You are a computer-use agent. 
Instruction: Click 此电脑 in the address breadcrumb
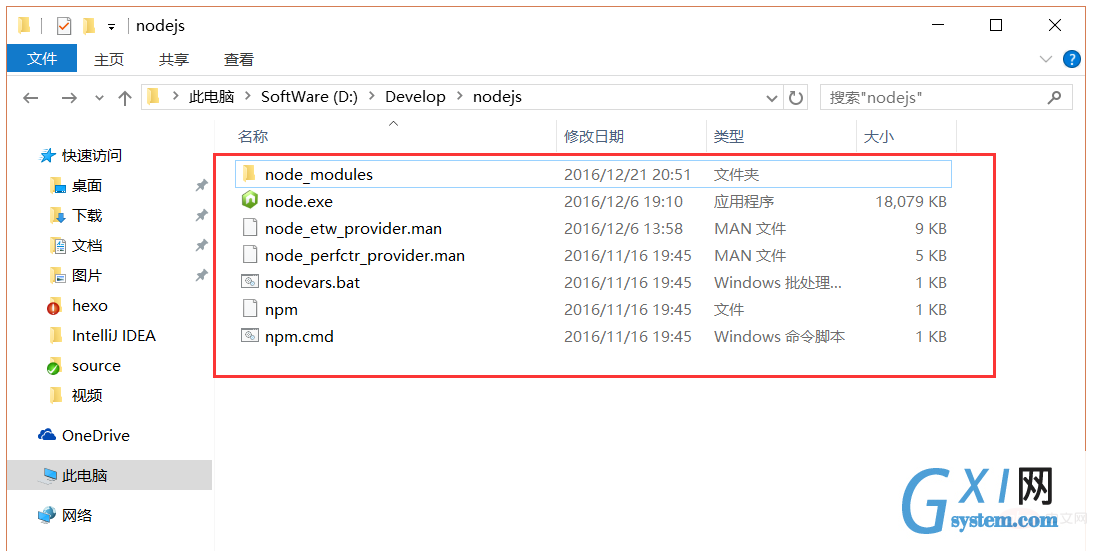(x=211, y=97)
